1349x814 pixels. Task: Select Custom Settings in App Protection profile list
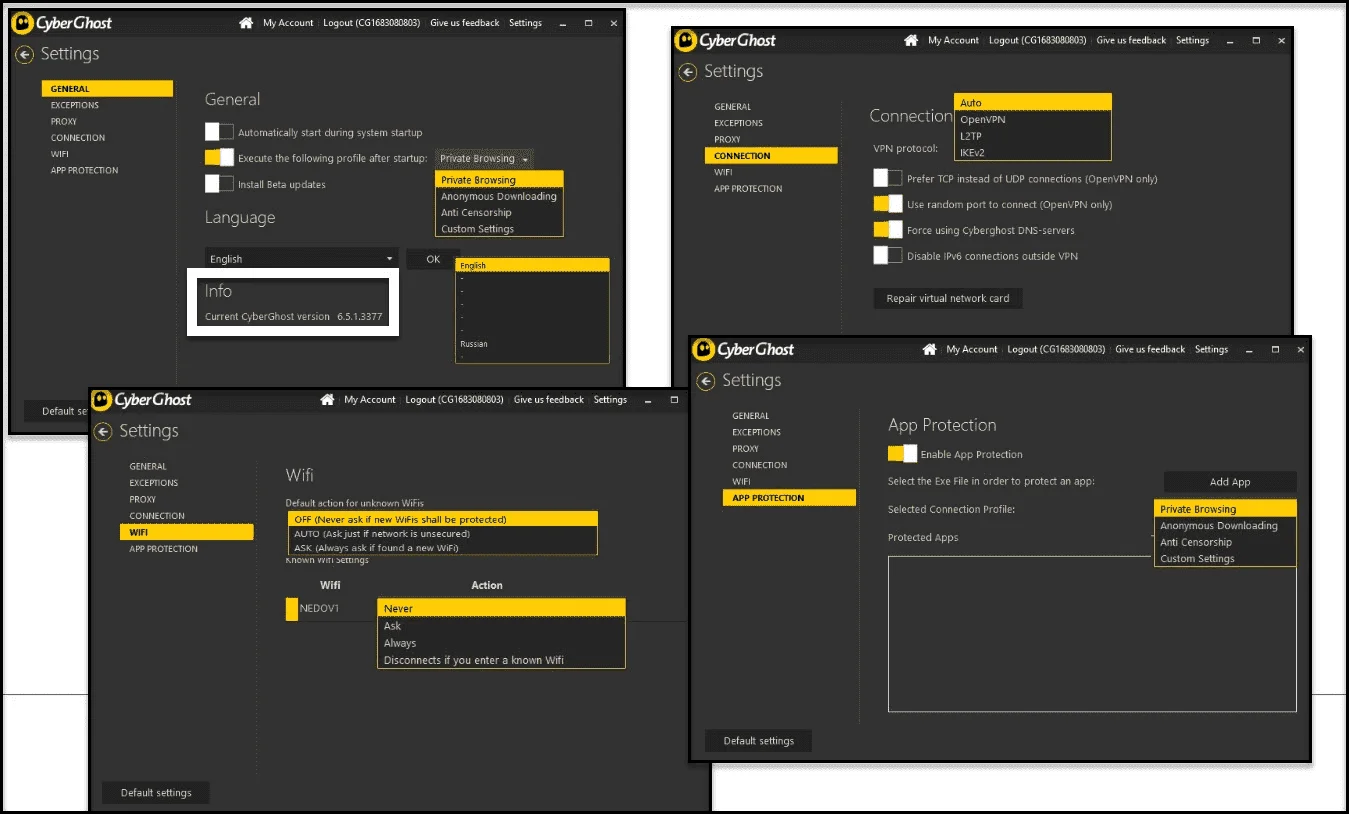point(1225,558)
